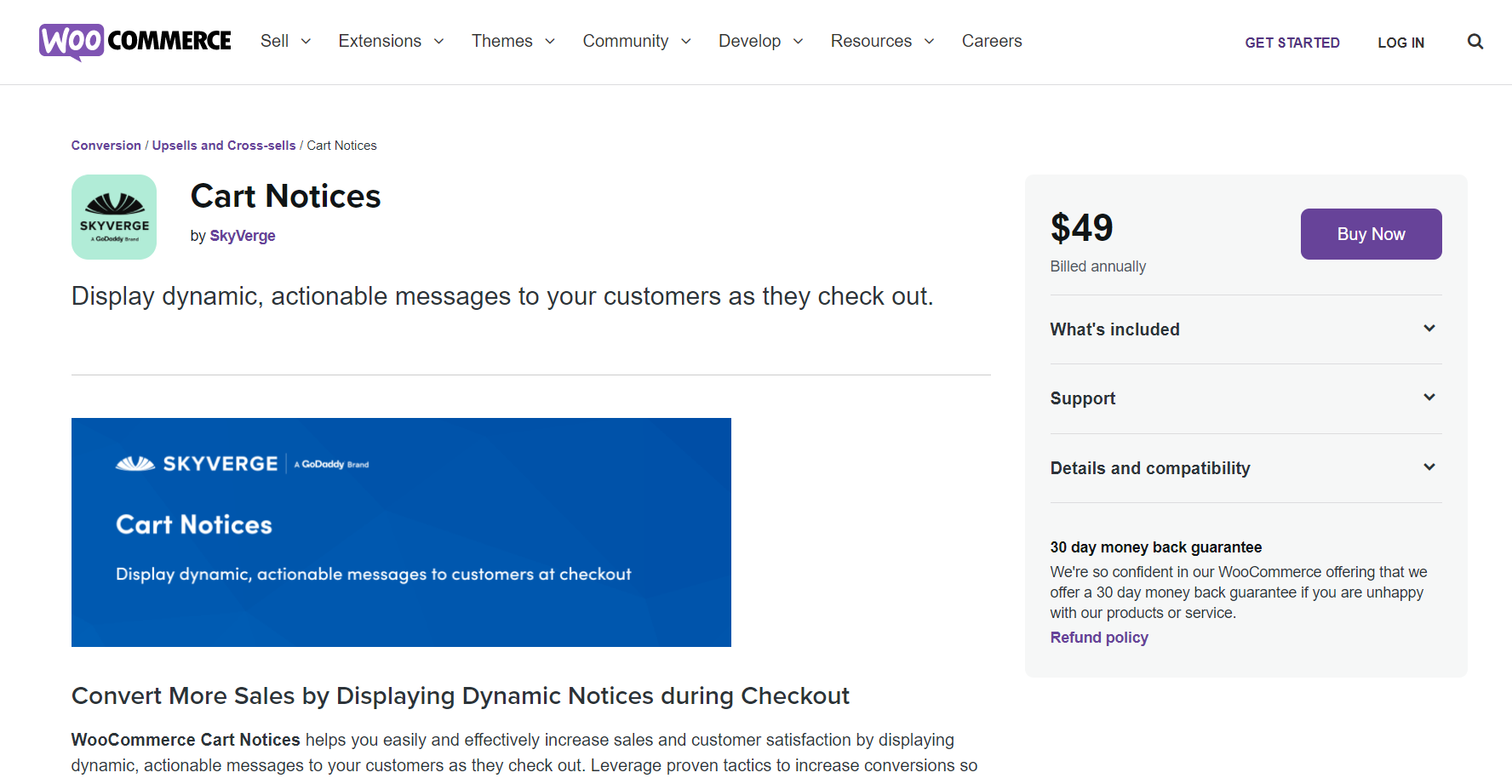1512x784 pixels.
Task: Click the Cart Notices breadcrumb text
Action: click(341, 146)
